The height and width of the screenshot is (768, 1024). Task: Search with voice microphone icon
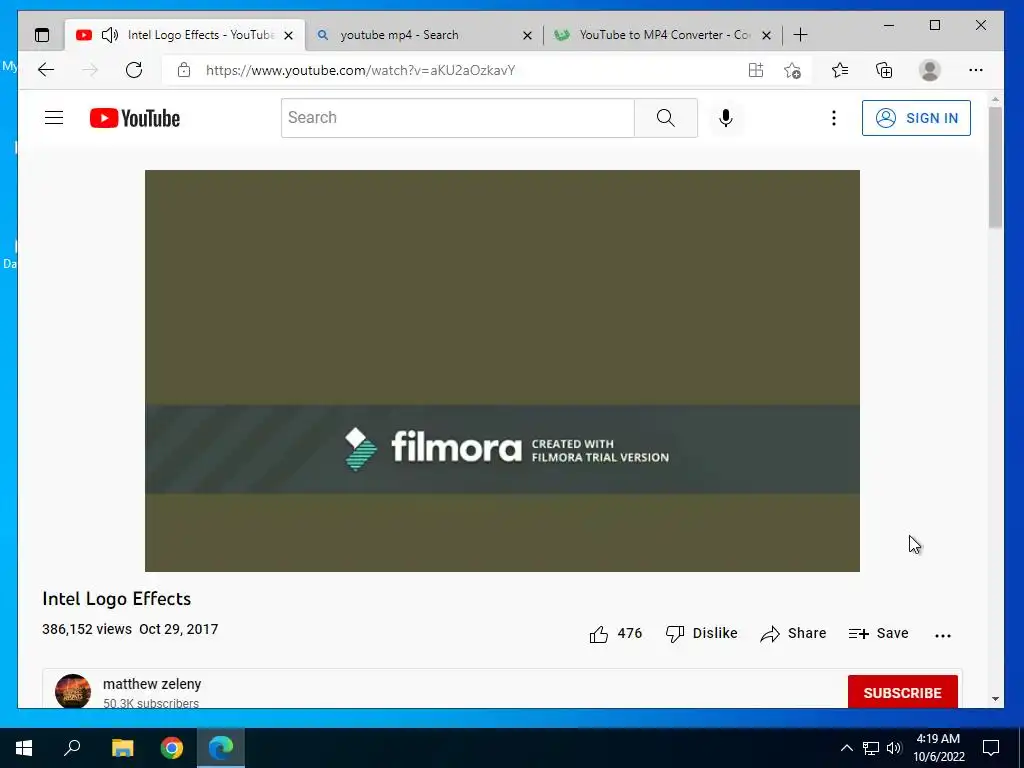coord(726,118)
